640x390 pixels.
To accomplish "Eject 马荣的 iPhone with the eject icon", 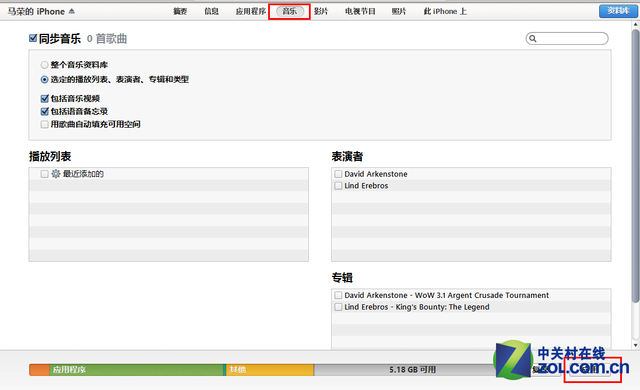I will click(x=72, y=11).
